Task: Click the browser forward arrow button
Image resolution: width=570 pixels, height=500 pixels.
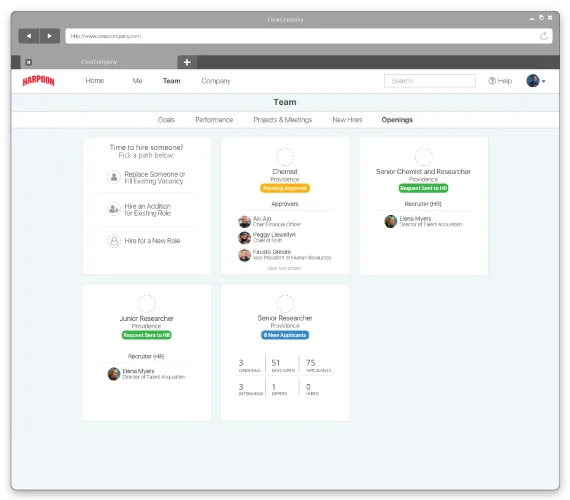Action: pos(49,36)
